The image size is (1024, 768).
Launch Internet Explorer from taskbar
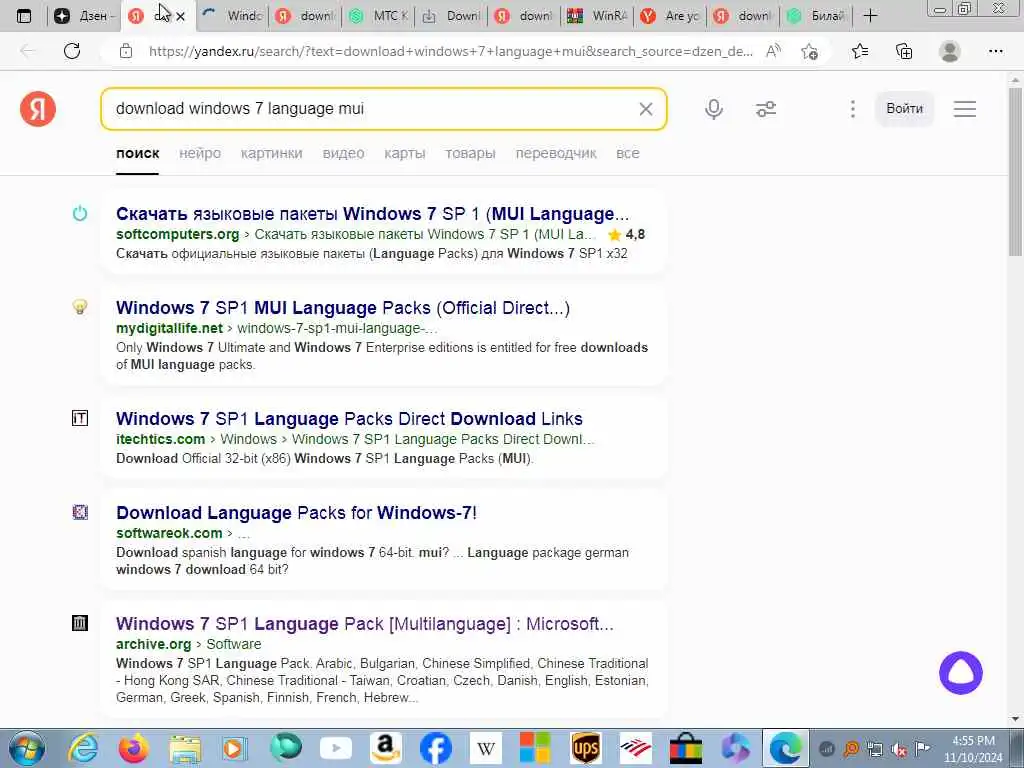(x=84, y=748)
